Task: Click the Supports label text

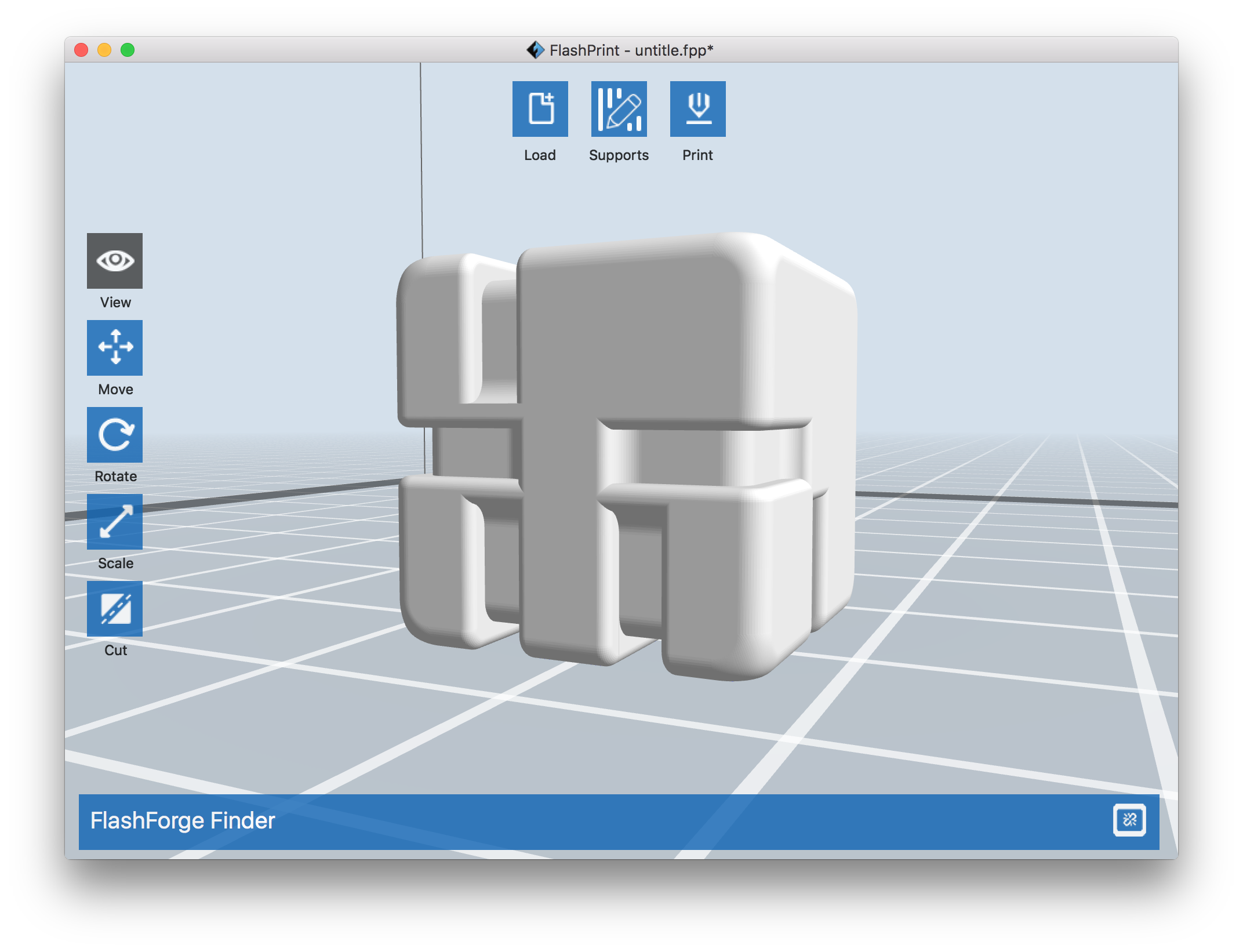Action: coord(619,155)
